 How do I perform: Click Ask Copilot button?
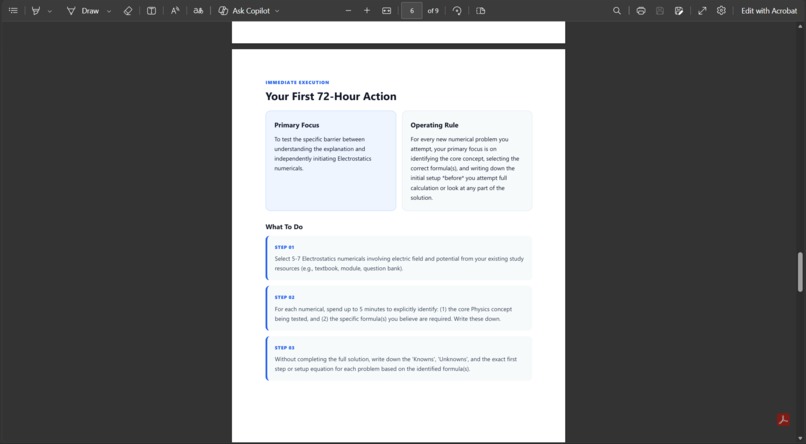(x=244, y=10)
